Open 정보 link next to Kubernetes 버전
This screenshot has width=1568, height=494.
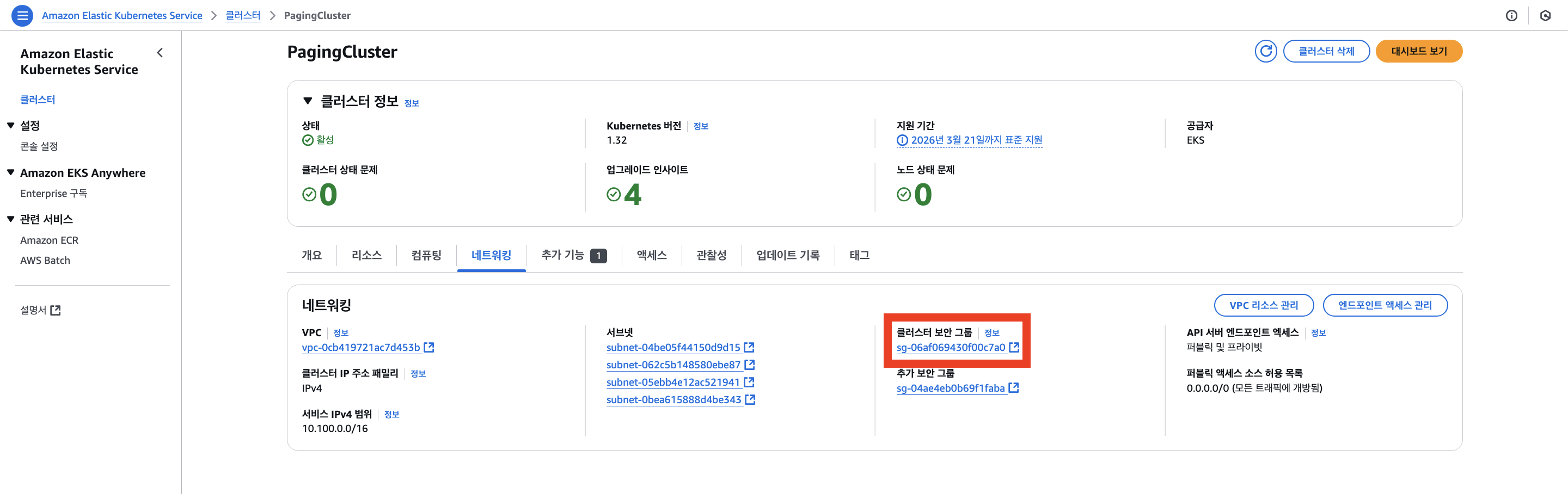click(701, 126)
